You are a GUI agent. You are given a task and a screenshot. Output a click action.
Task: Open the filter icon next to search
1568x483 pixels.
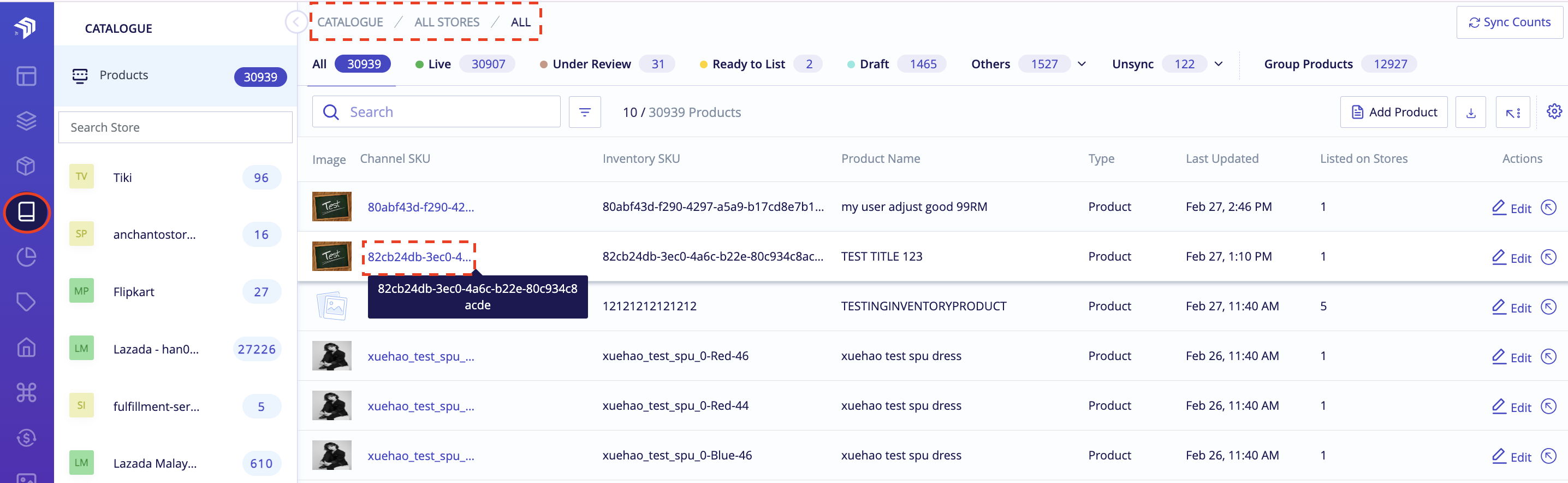click(585, 112)
